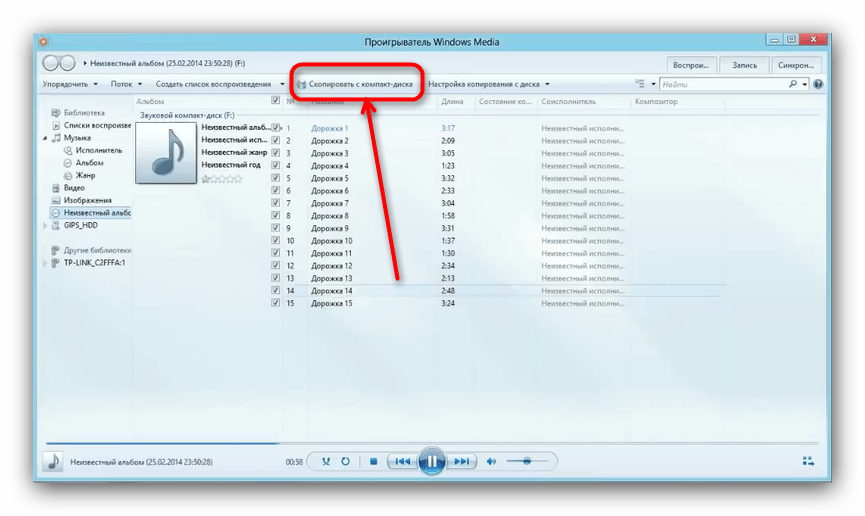Screen dimensions: 865x516
Task: Open the view options icon
Action: [640, 84]
